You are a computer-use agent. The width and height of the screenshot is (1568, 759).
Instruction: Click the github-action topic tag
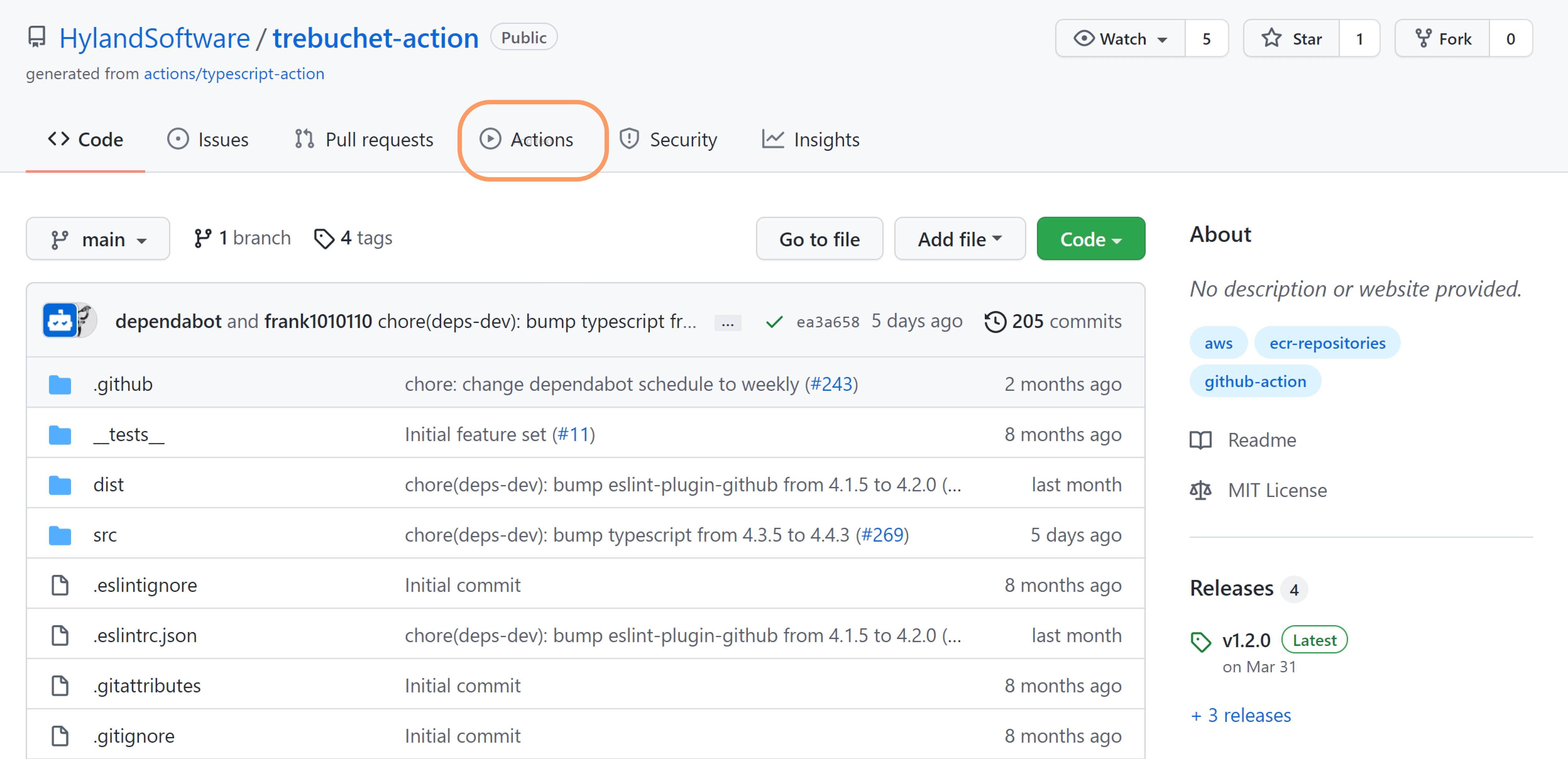[1255, 382]
